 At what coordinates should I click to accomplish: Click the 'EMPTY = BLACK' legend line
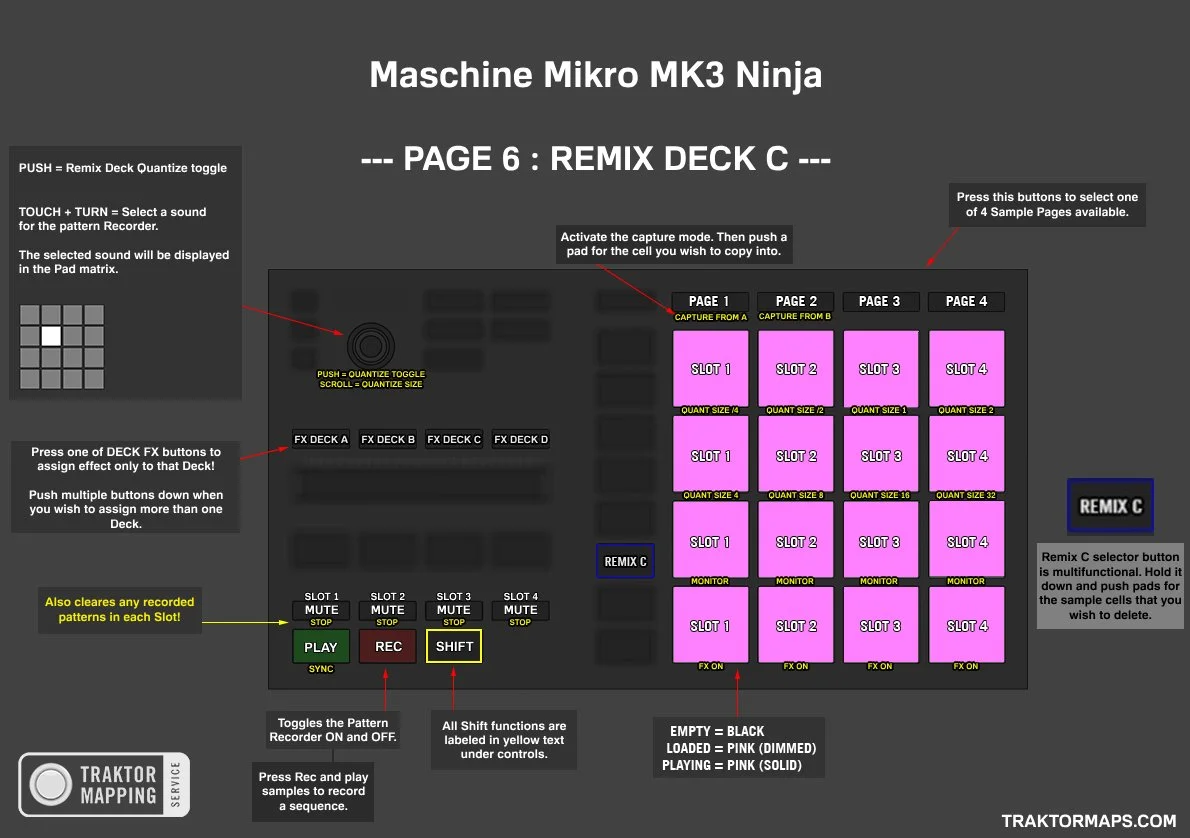716,731
